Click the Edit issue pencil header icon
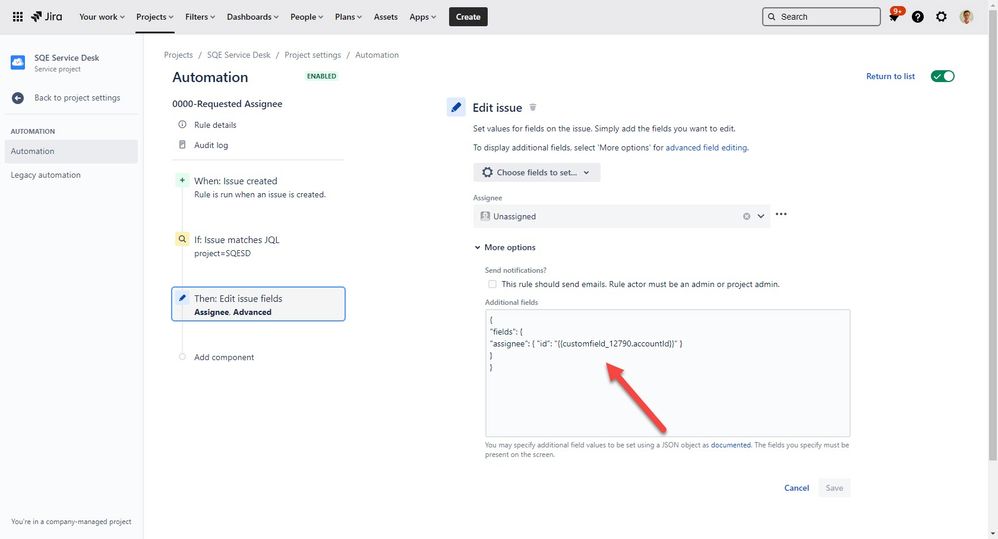 tap(456, 108)
